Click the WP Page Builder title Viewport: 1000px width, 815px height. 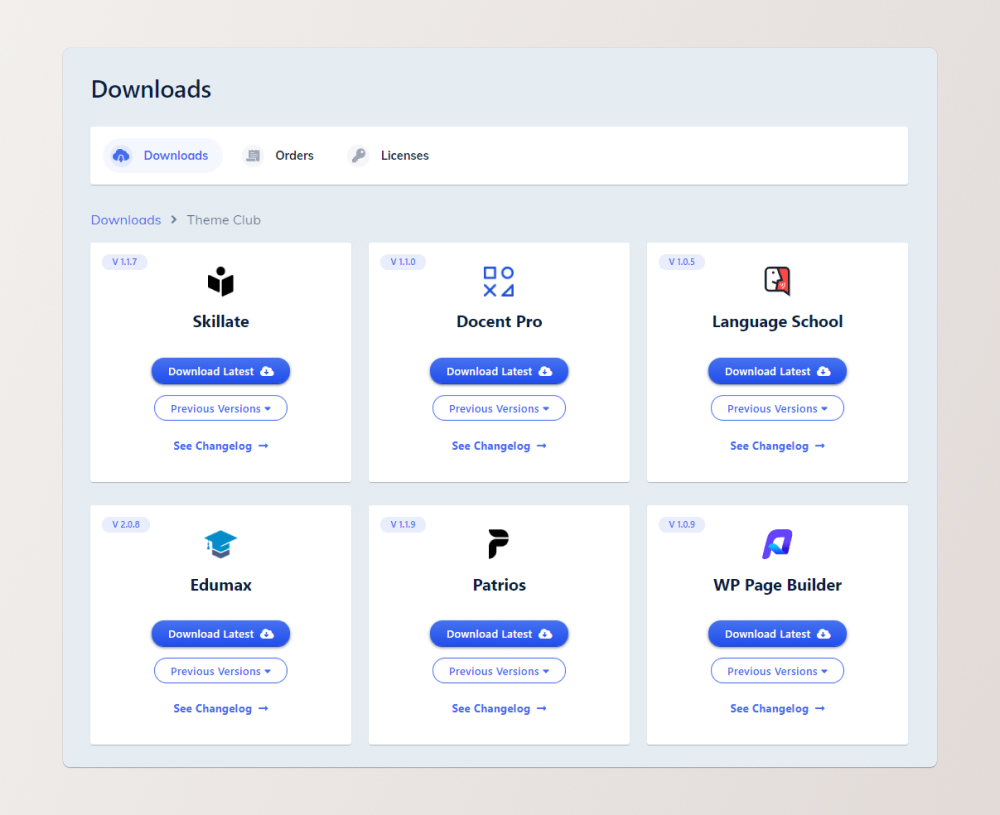click(x=777, y=585)
